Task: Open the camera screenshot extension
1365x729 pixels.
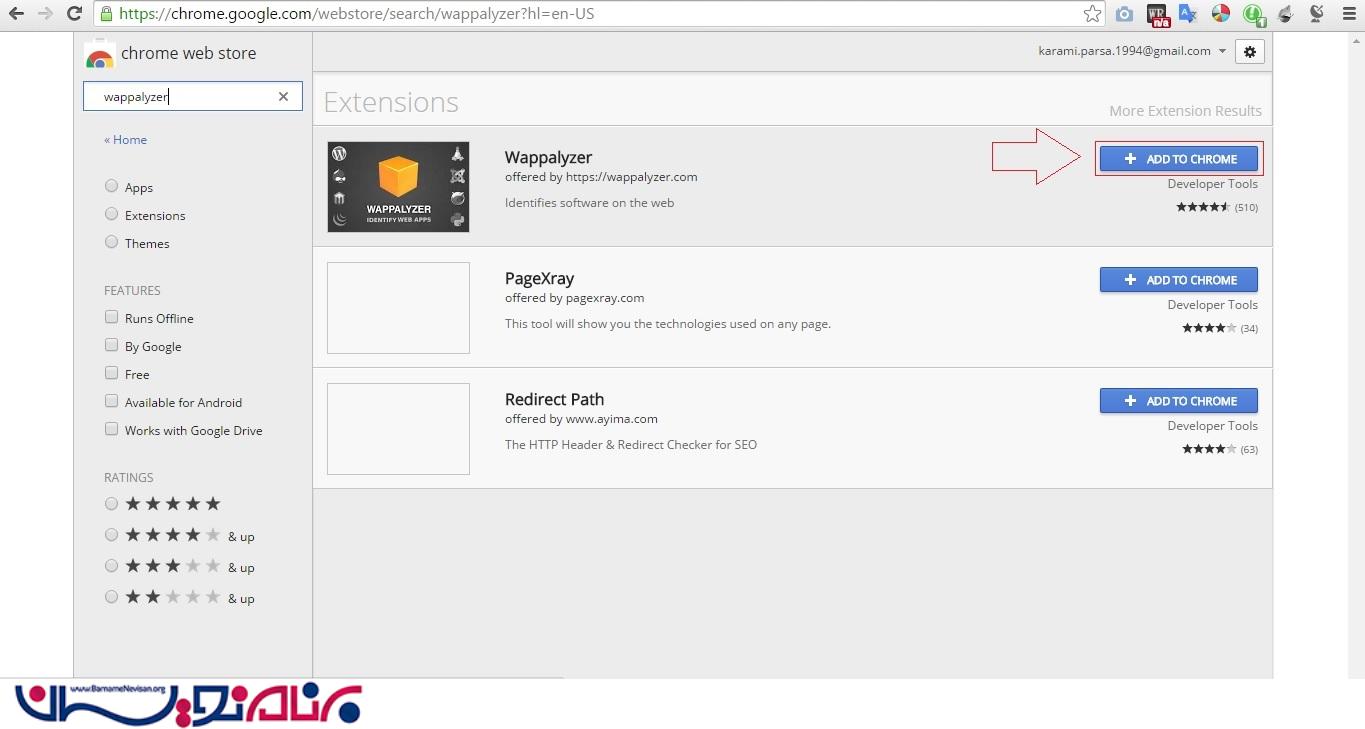Action: click(x=1125, y=14)
